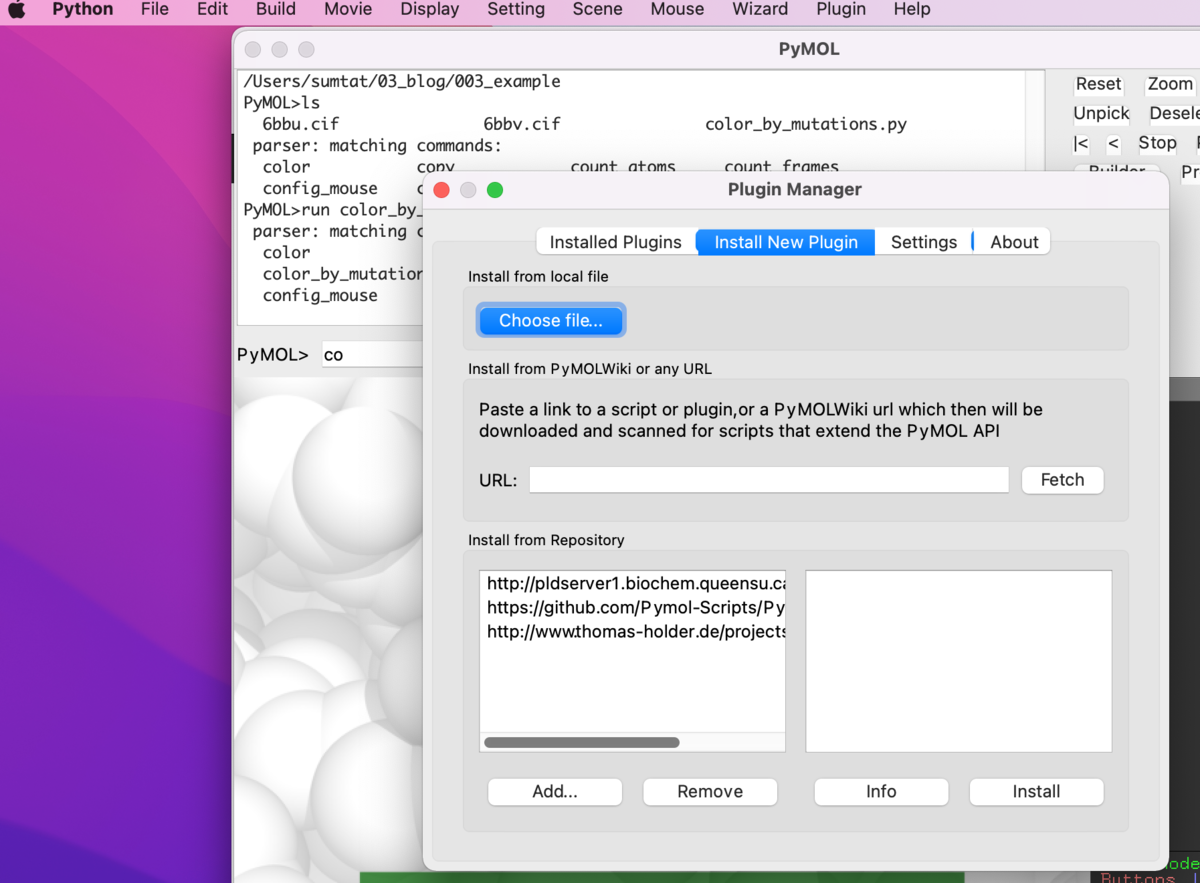The image size is (1200, 883).
Task: Click the Info button
Action: (x=881, y=791)
